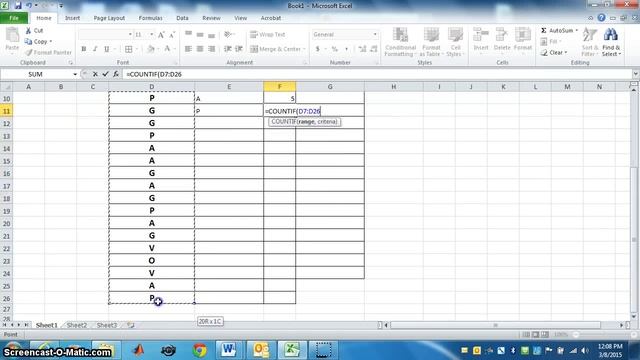Open Format as Table

[x=431, y=42]
